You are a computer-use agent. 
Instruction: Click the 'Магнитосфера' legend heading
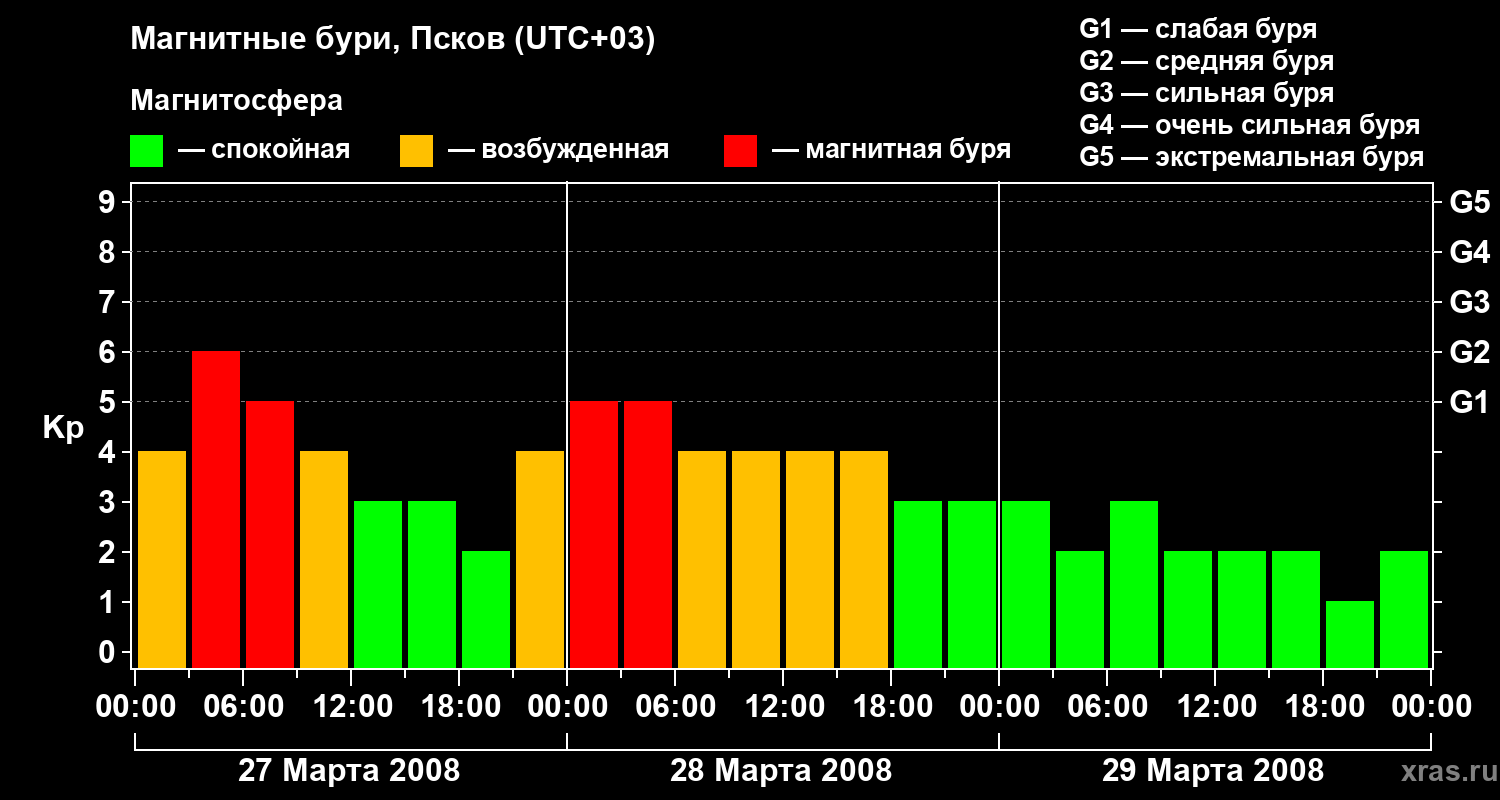[236, 101]
